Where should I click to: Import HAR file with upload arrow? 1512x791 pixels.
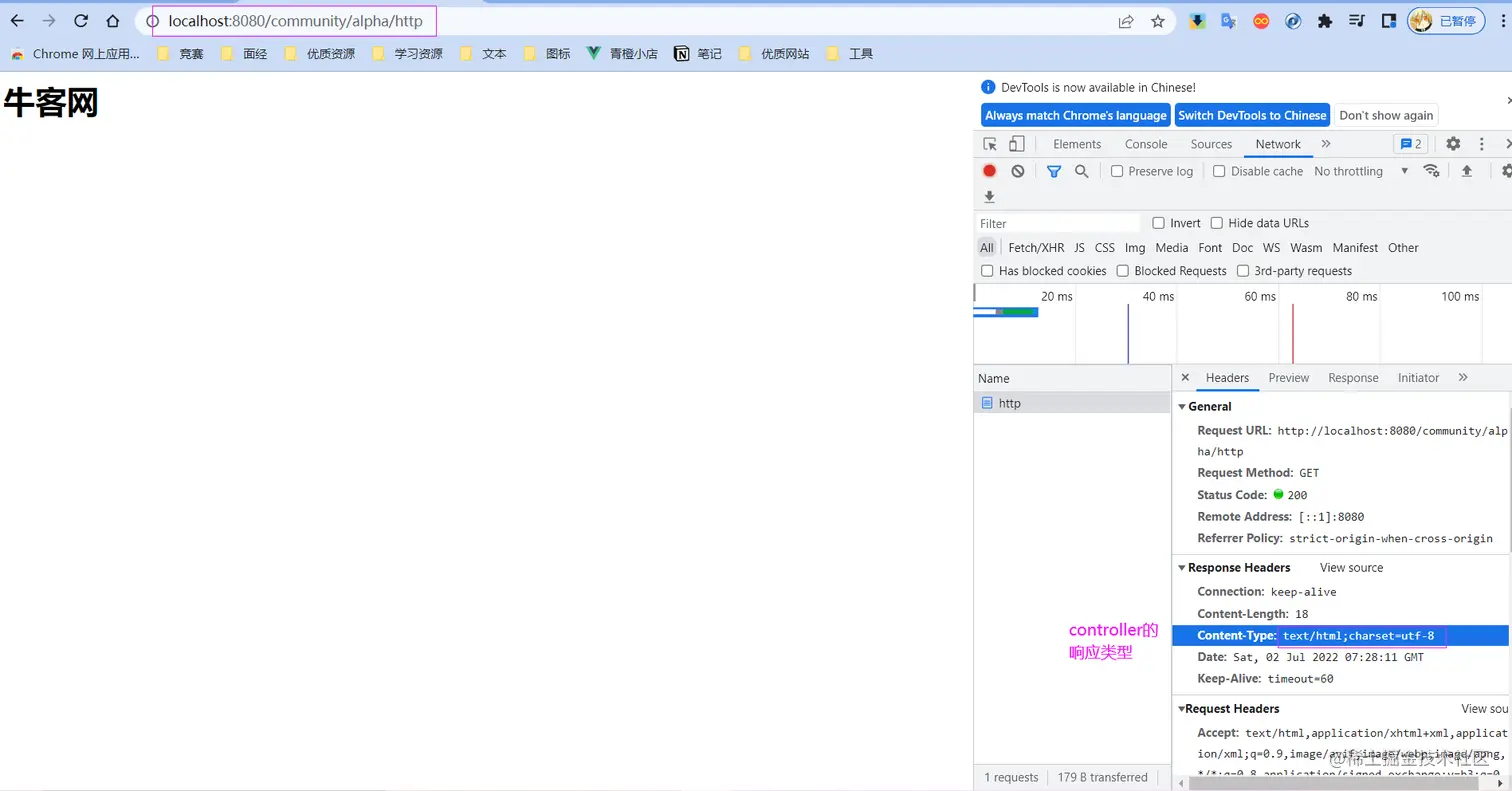[x=1467, y=171]
